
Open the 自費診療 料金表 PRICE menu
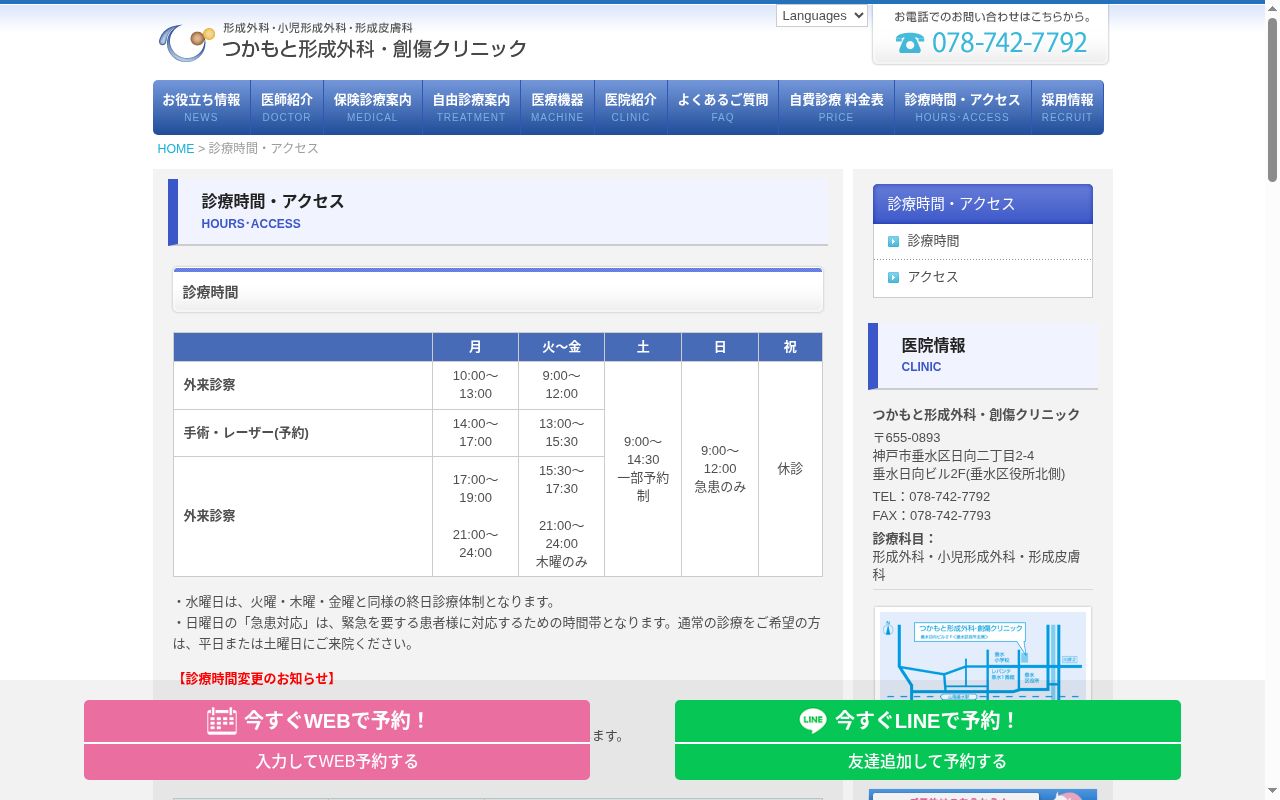click(x=836, y=107)
